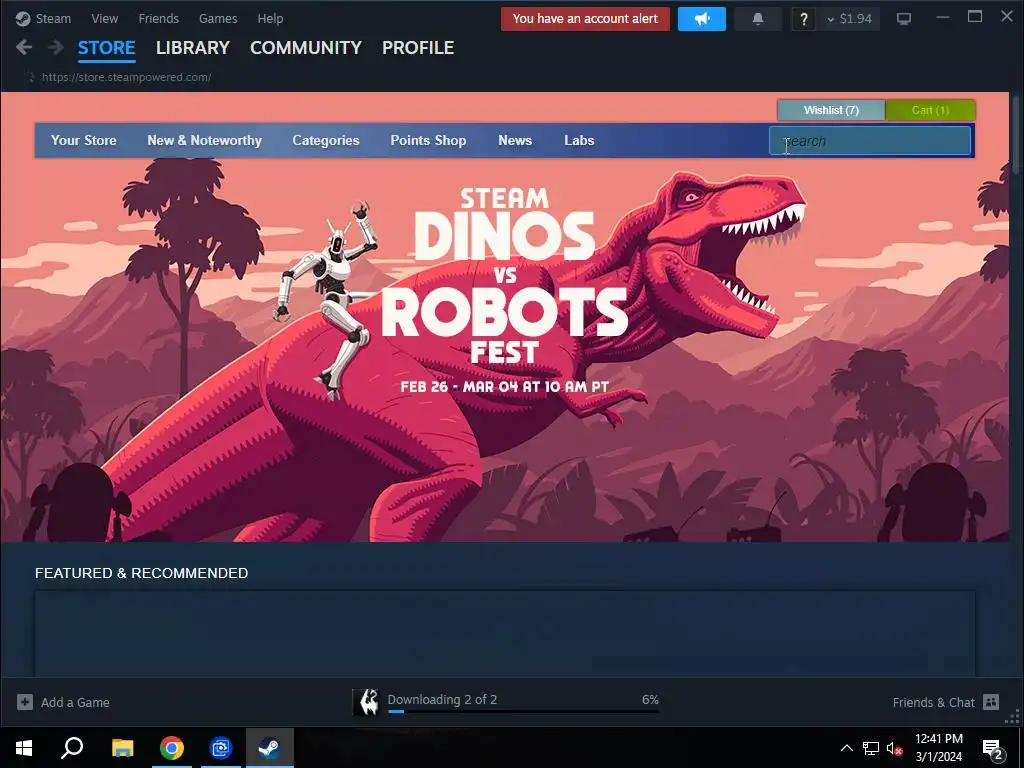Open the Windows notification center
The image size is (1024, 768).
coord(993,748)
